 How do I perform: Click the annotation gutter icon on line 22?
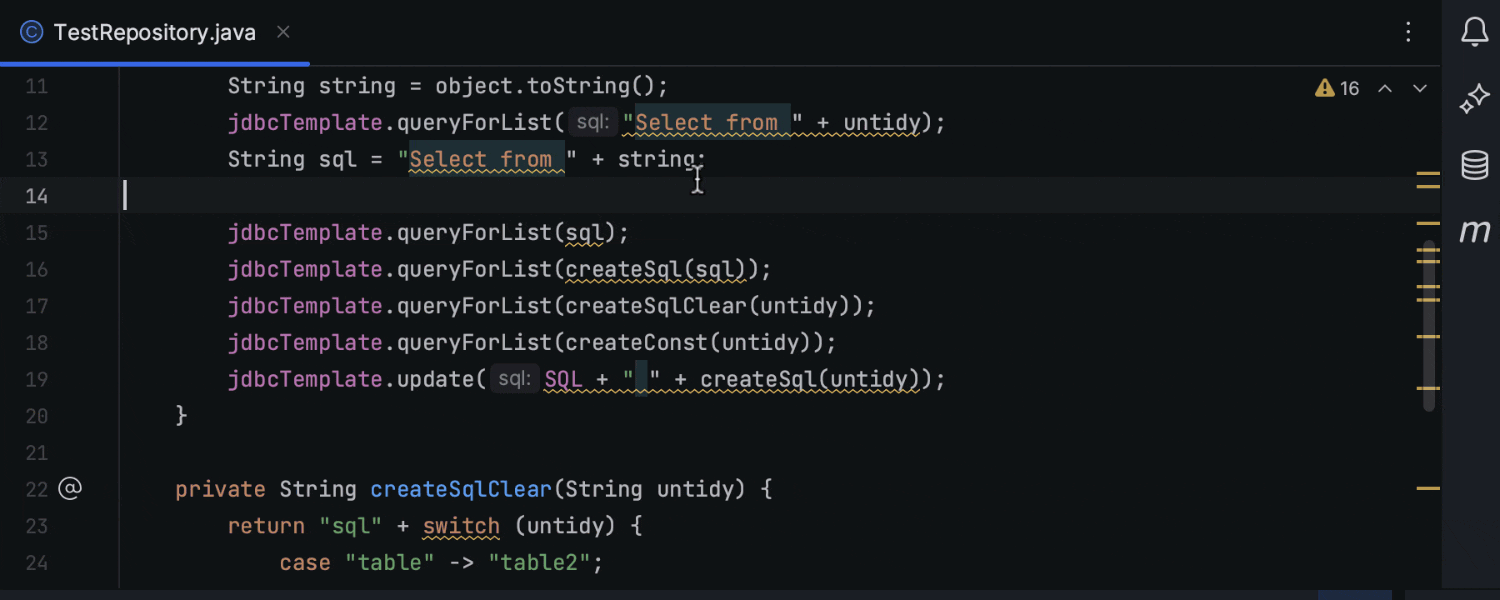coord(68,489)
